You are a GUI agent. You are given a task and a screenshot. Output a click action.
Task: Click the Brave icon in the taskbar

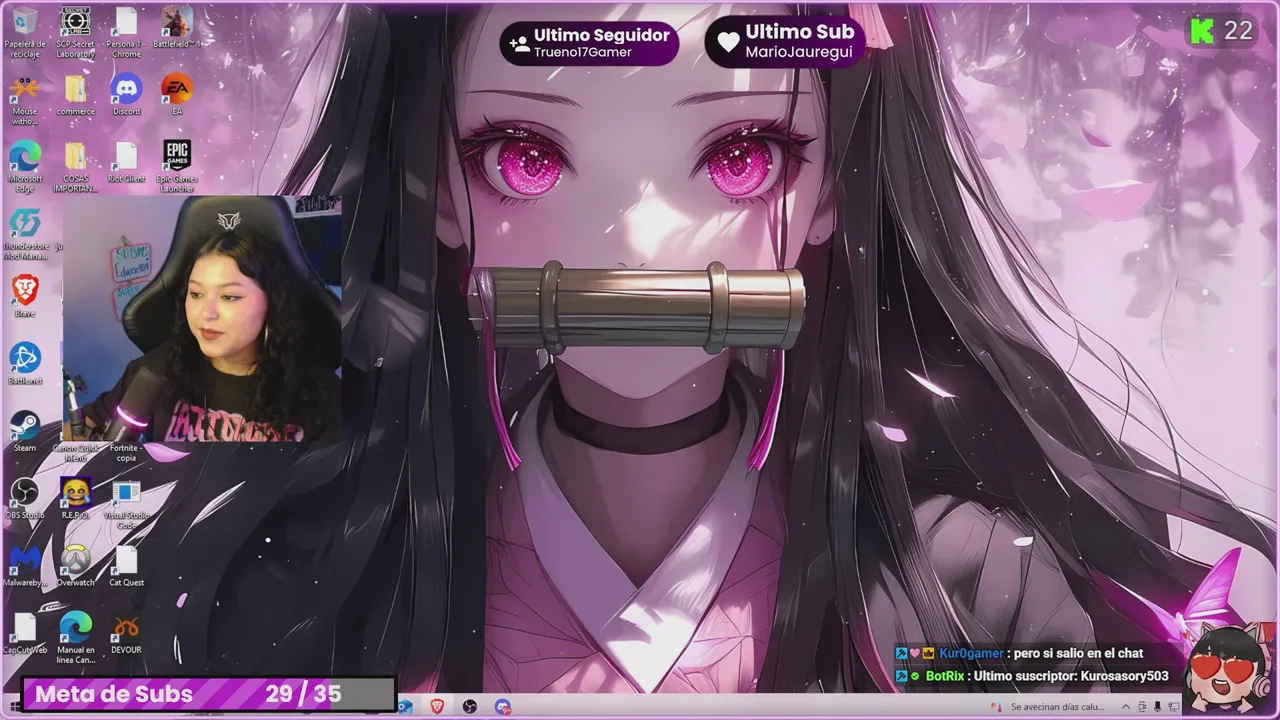coord(436,706)
